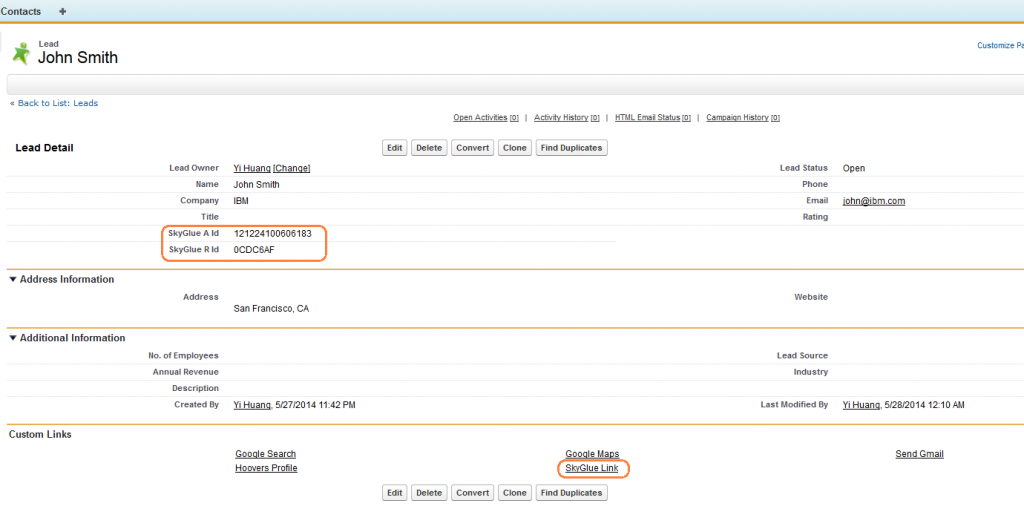Viewport: 1024px width, 506px height.
Task: Click the top Convert button
Action: tap(473, 148)
